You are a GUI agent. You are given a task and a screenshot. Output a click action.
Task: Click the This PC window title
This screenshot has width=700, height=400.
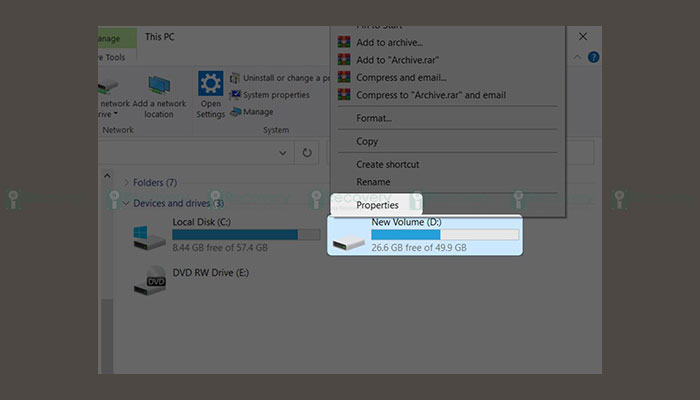[x=159, y=37]
